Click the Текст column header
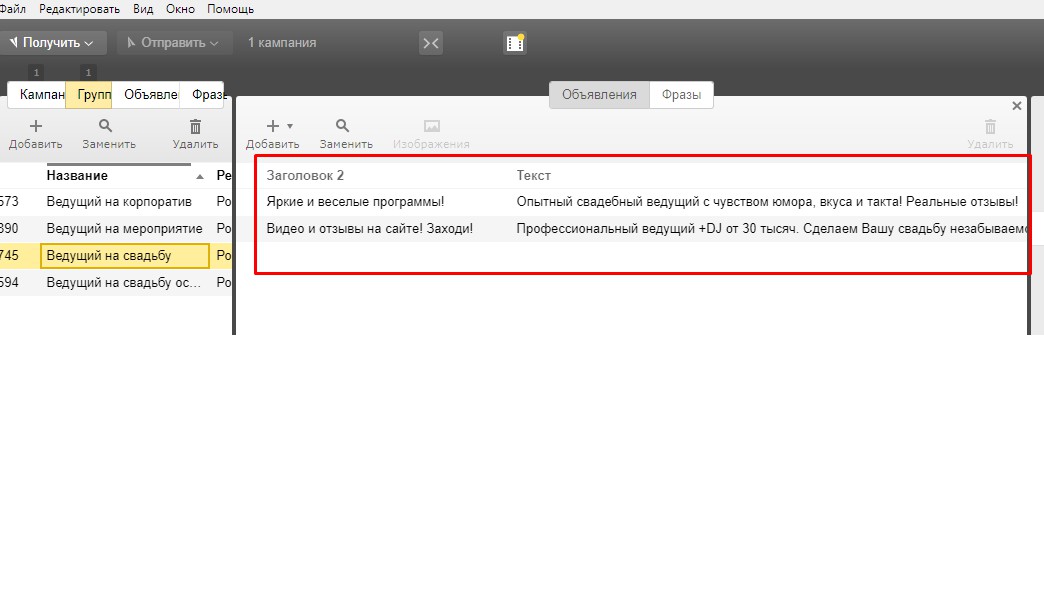1044x600 pixels. [x=533, y=176]
